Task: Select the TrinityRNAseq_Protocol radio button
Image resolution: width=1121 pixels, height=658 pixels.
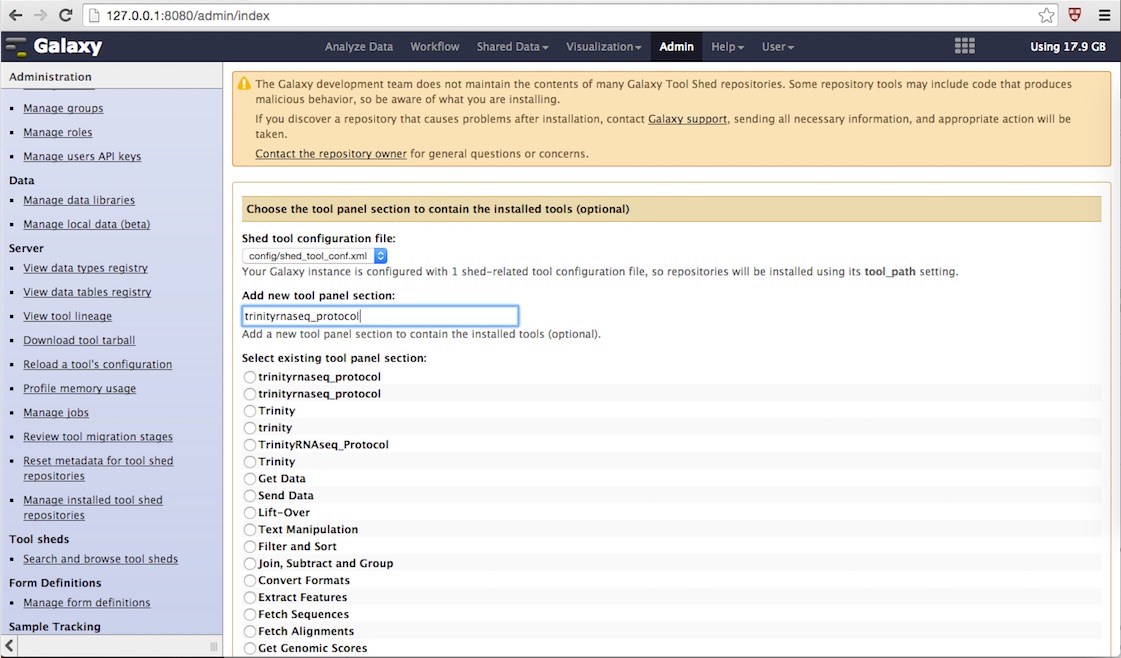Action: [249, 444]
